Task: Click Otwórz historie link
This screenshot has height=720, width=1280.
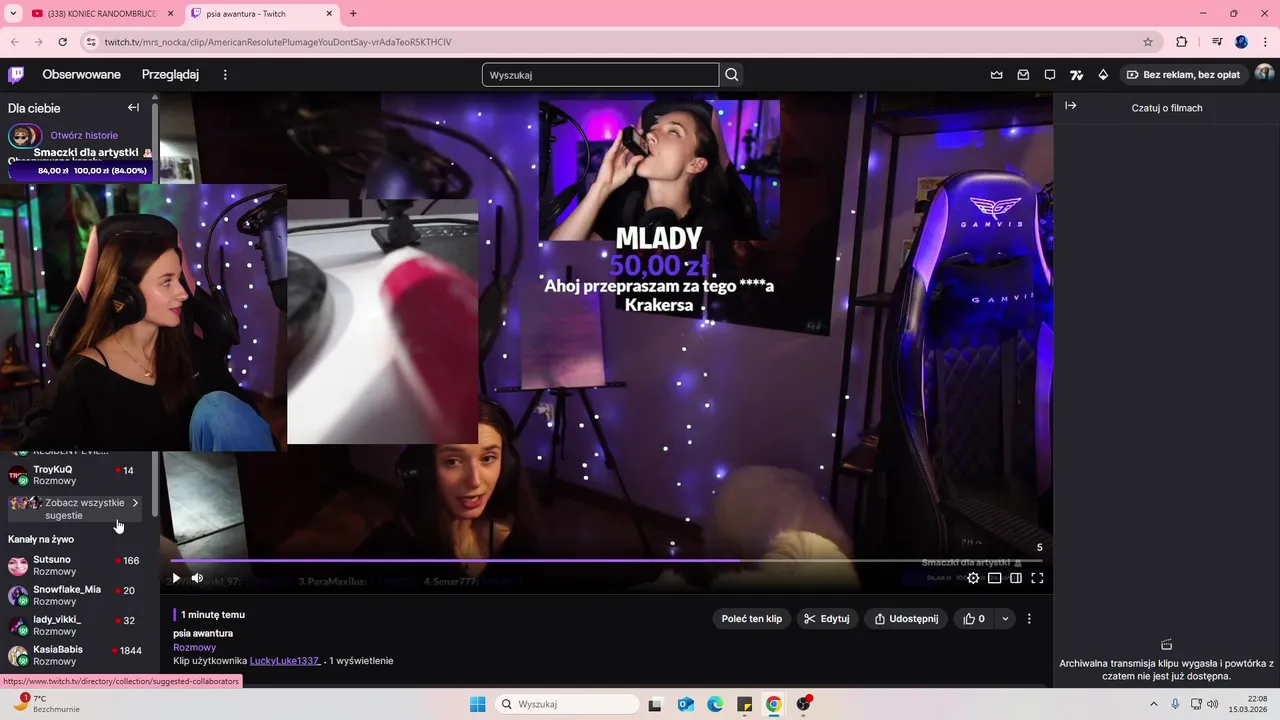Action: tap(84, 135)
